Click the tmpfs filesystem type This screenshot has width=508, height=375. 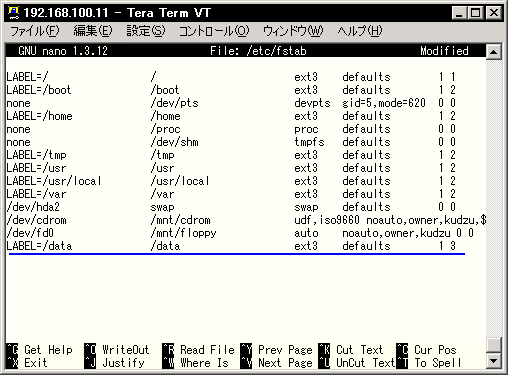pos(309,142)
